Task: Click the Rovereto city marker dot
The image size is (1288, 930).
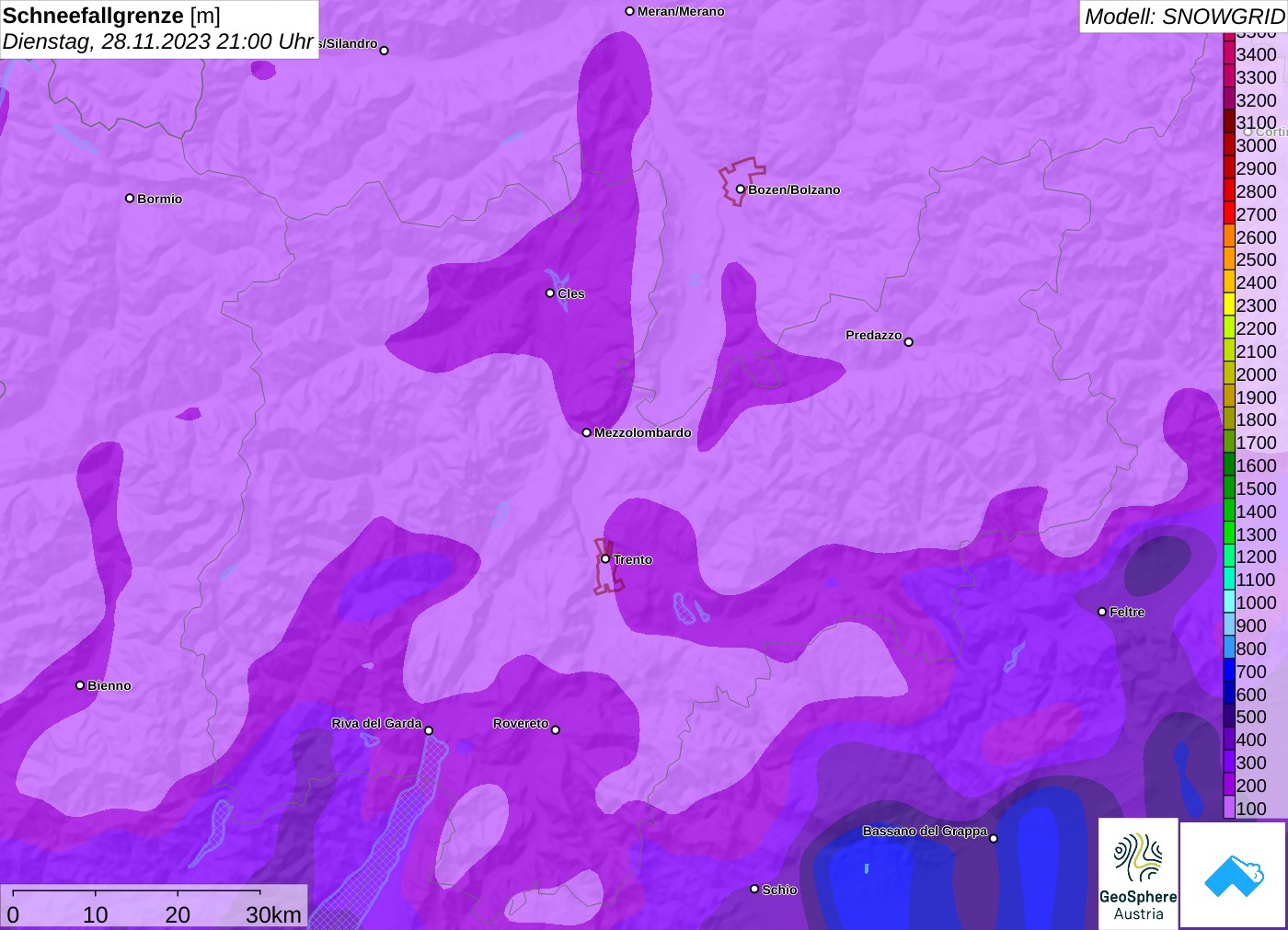Action: coord(556,730)
